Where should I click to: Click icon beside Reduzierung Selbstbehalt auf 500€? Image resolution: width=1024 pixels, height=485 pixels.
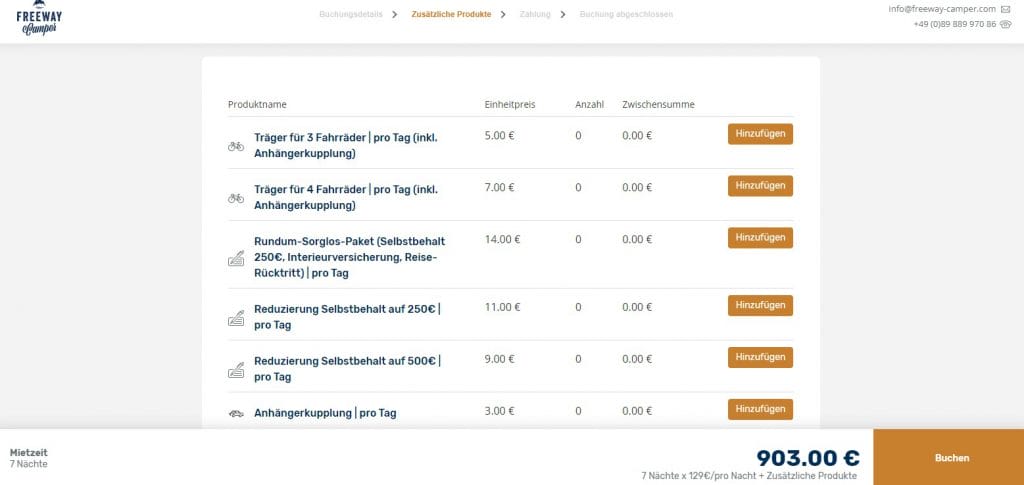[x=236, y=370]
